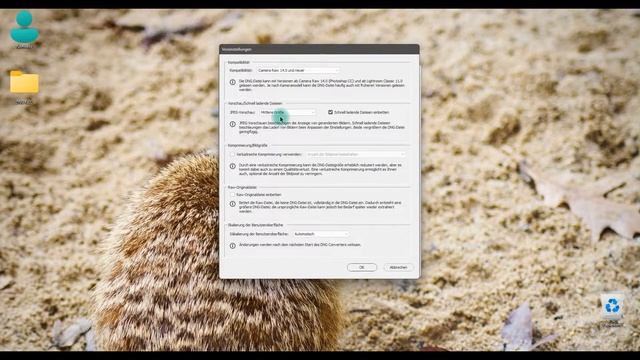Click the Abbrechen button
The image size is (640, 360).
coord(398,267)
